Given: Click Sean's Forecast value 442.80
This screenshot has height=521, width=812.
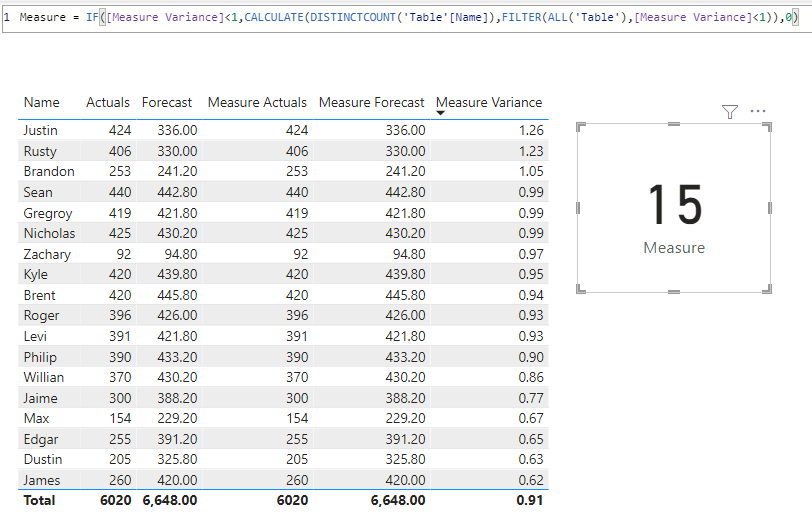Looking at the screenshot, I should point(177,193).
